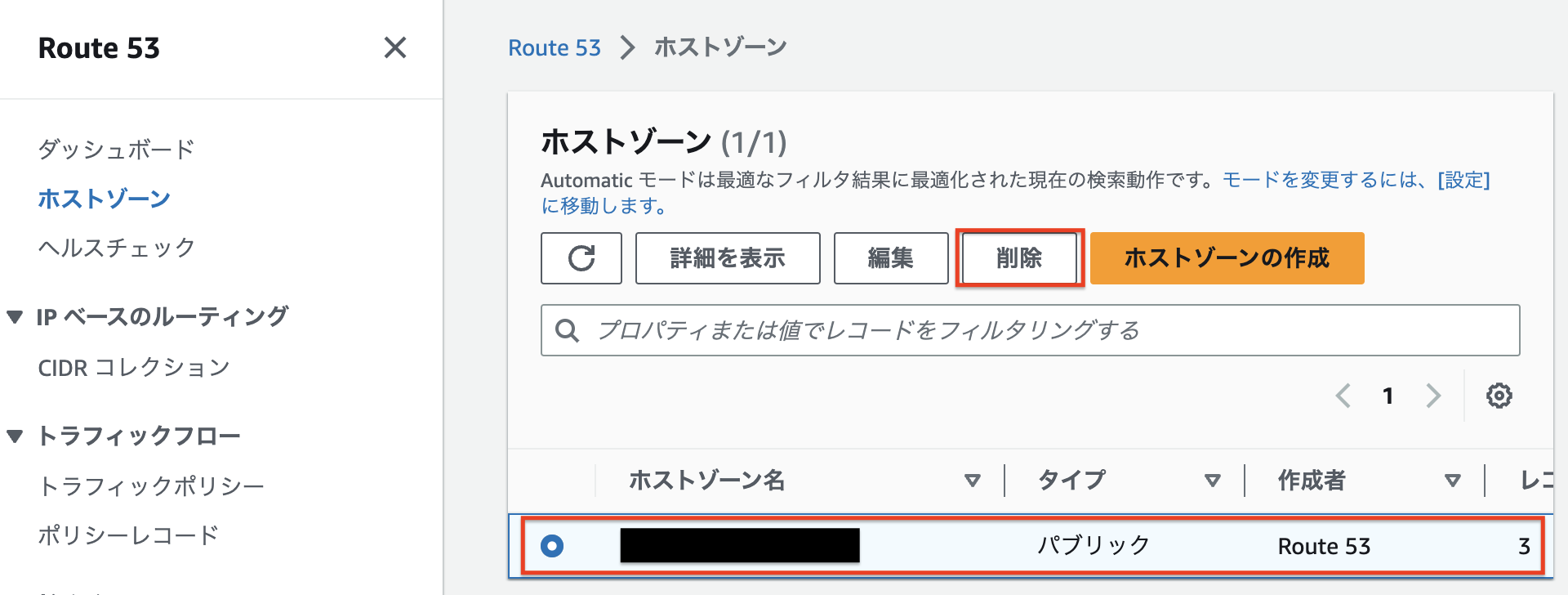1568x595 pixels.
Task: Select ダッシュボード in the sidebar
Action: tap(117, 149)
